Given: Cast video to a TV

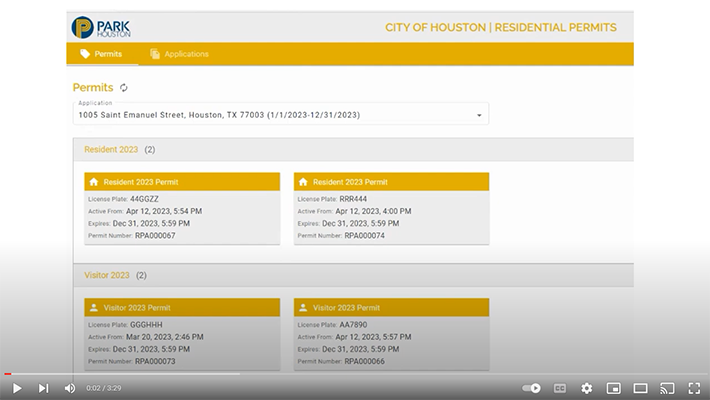Looking at the screenshot, I should point(667,388).
